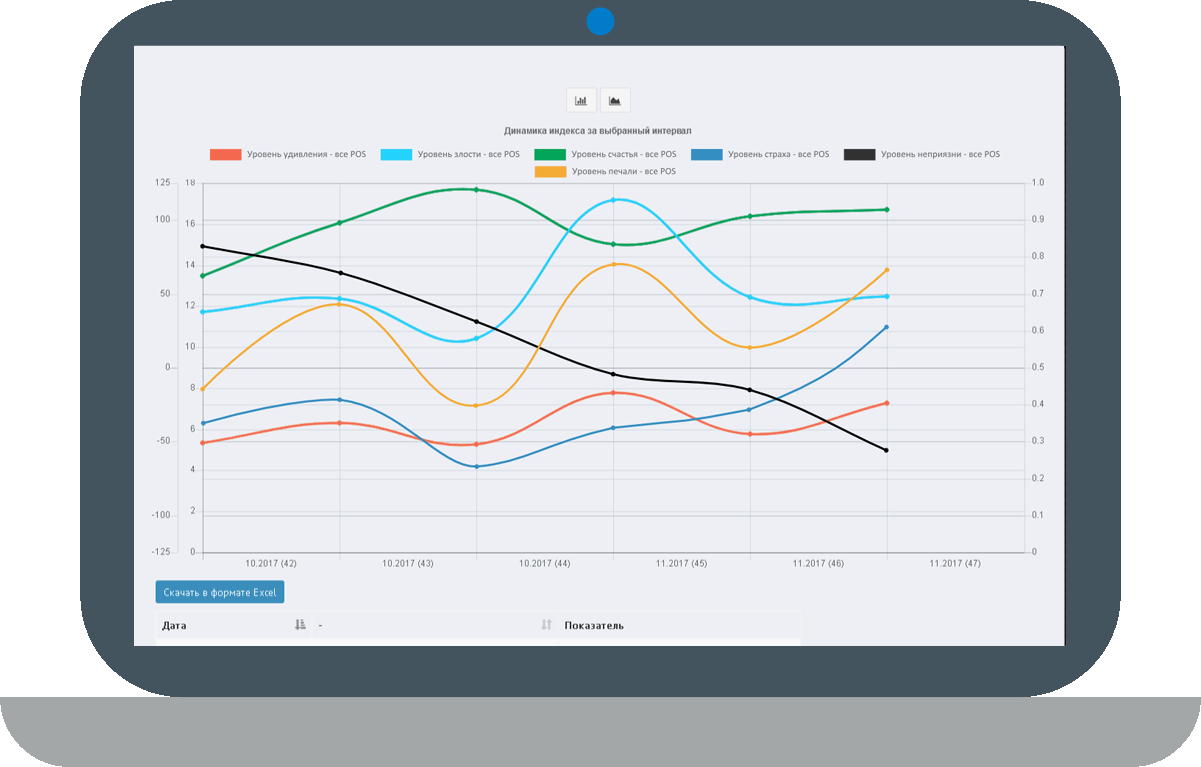Viewport: 1201px width, 767px height.
Task: Select x-axis label 10.2017 (43)
Action: [x=408, y=563]
